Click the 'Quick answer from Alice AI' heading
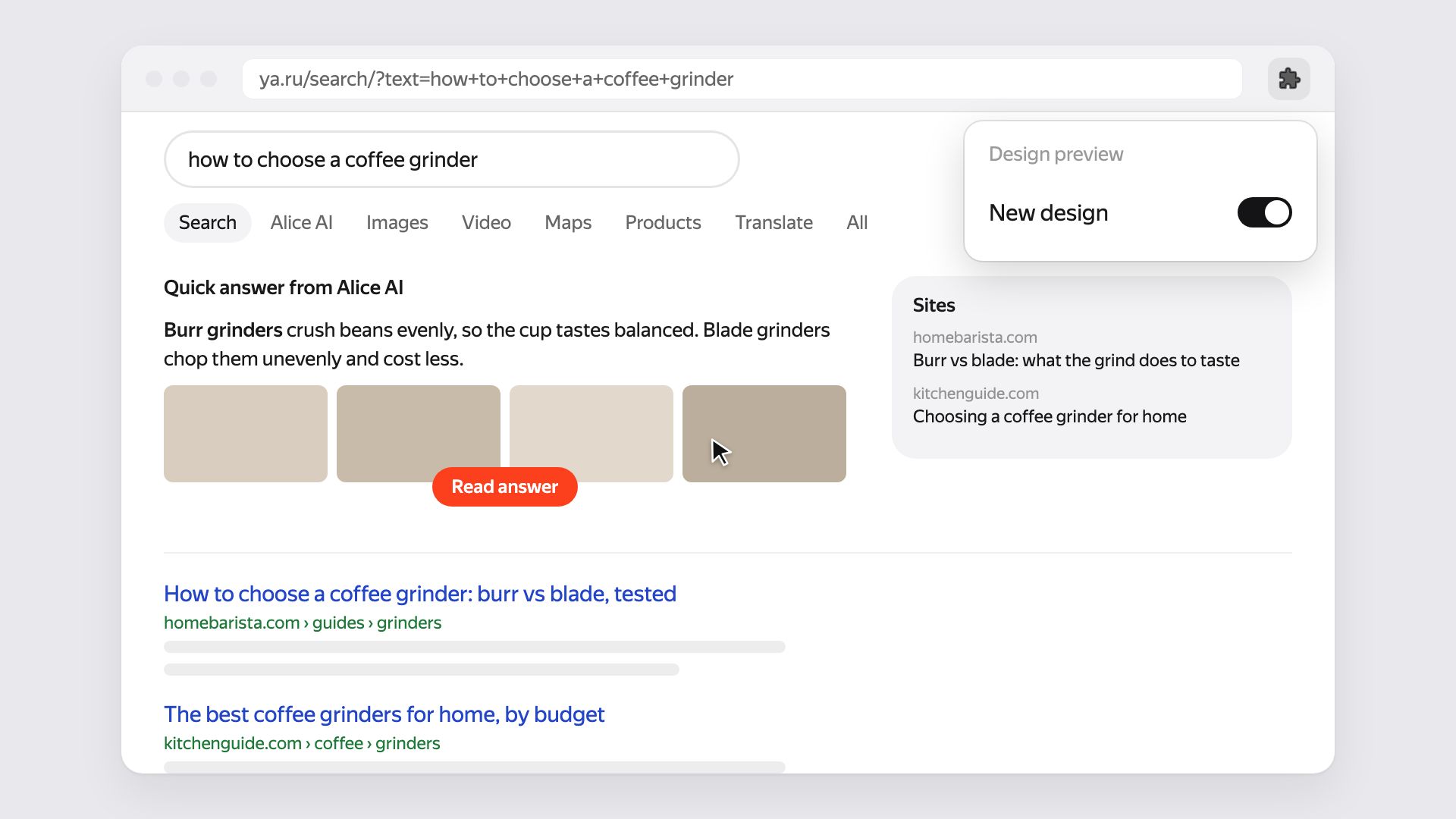The width and height of the screenshot is (1456, 819). (x=284, y=287)
